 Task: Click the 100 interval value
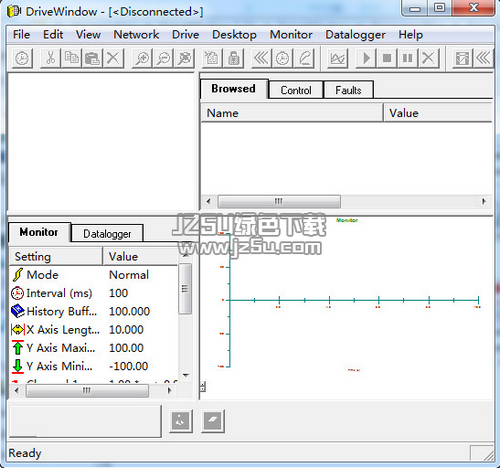coord(119,293)
